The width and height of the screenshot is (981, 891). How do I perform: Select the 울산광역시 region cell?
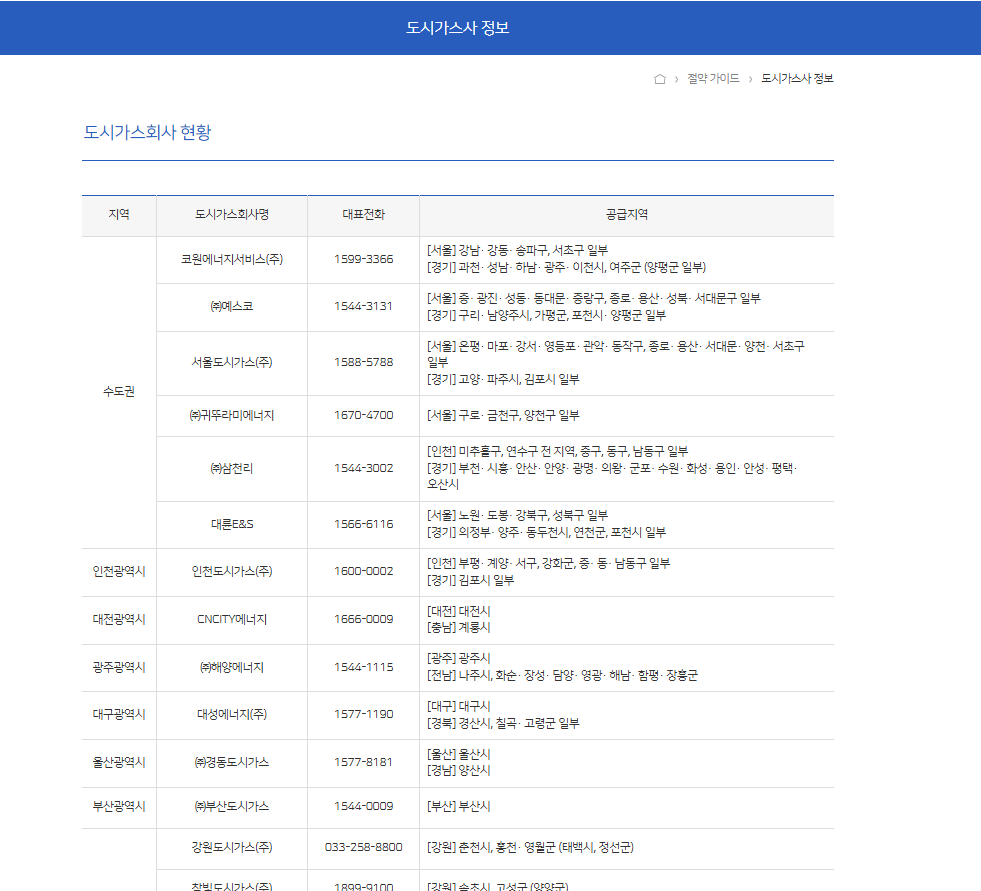[119, 763]
